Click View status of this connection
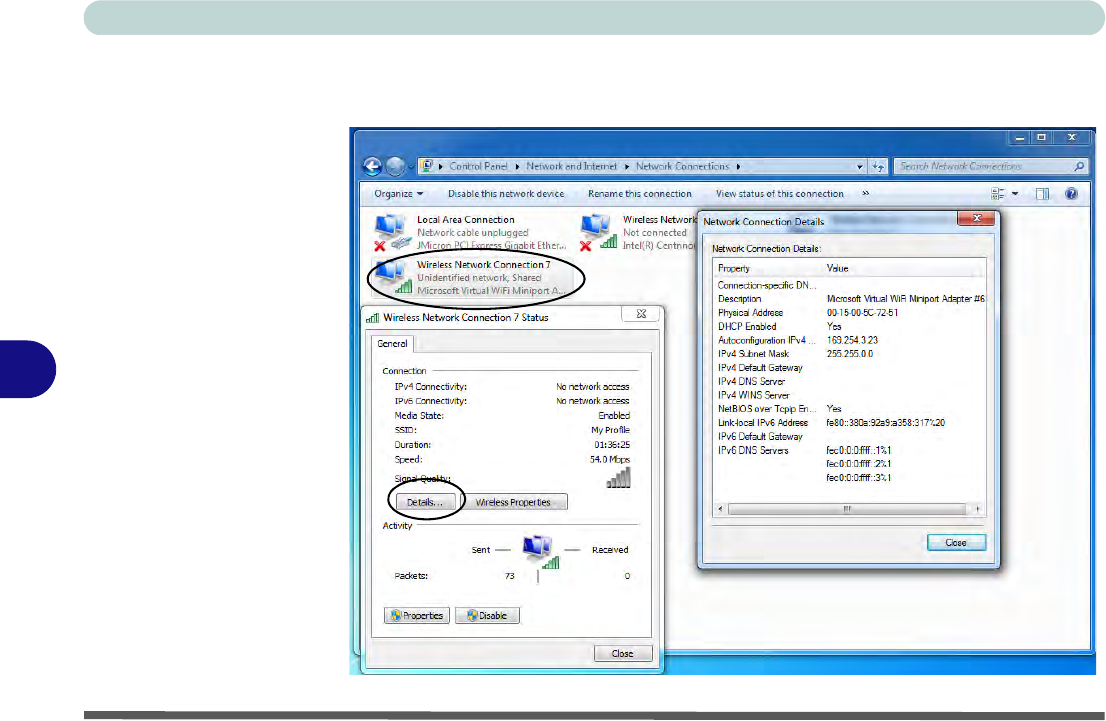The width and height of the screenshot is (1106, 721). pos(779,194)
